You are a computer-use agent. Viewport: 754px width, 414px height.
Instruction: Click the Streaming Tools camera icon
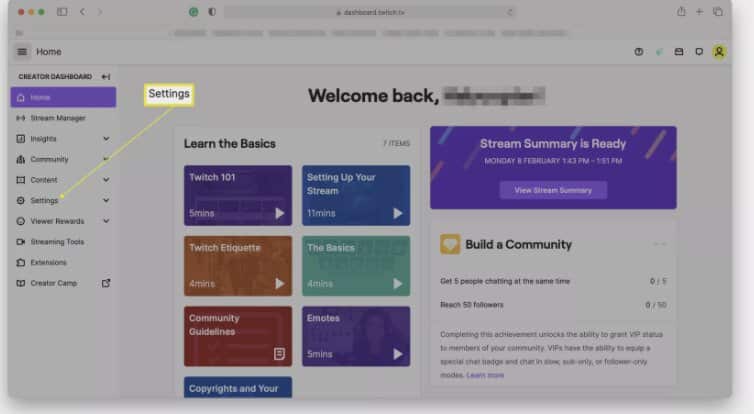coord(21,242)
